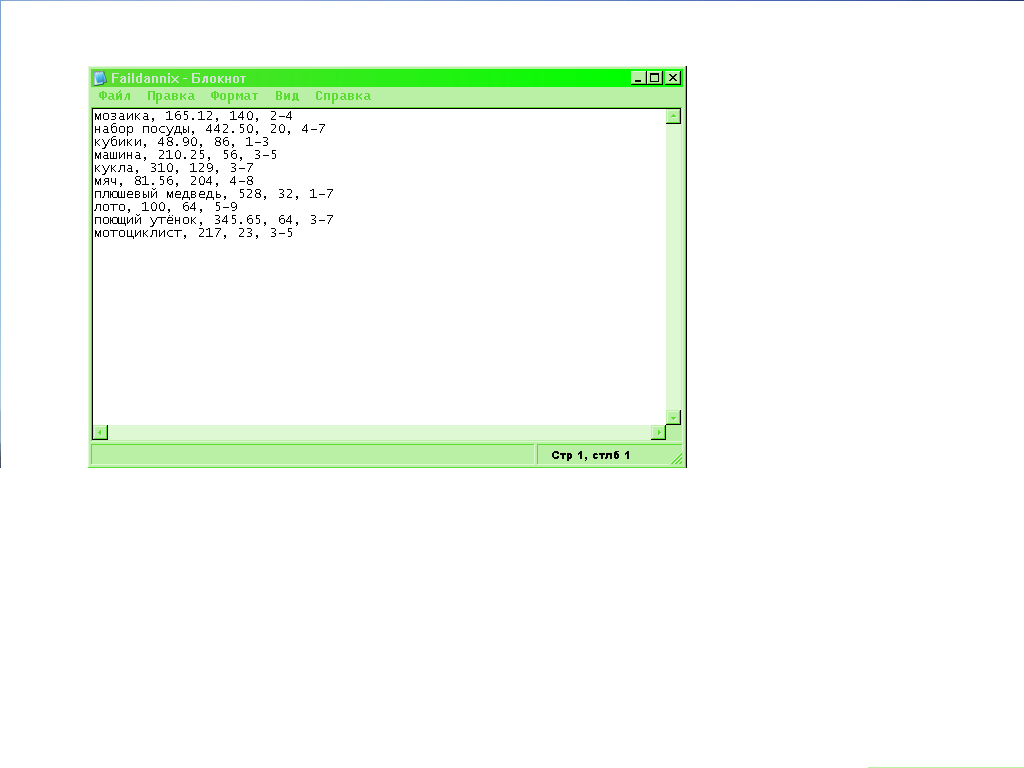Viewport: 1024px width, 768px height.
Task: Click the horizontal scrollbar right arrow
Action: [658, 432]
